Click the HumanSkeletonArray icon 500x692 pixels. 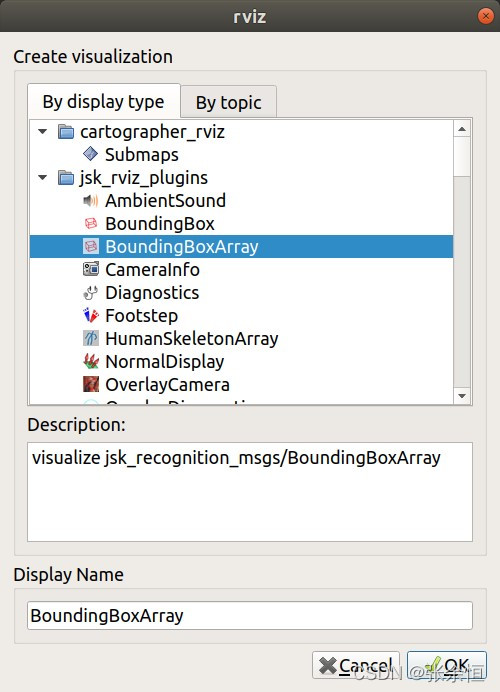tap(90, 338)
